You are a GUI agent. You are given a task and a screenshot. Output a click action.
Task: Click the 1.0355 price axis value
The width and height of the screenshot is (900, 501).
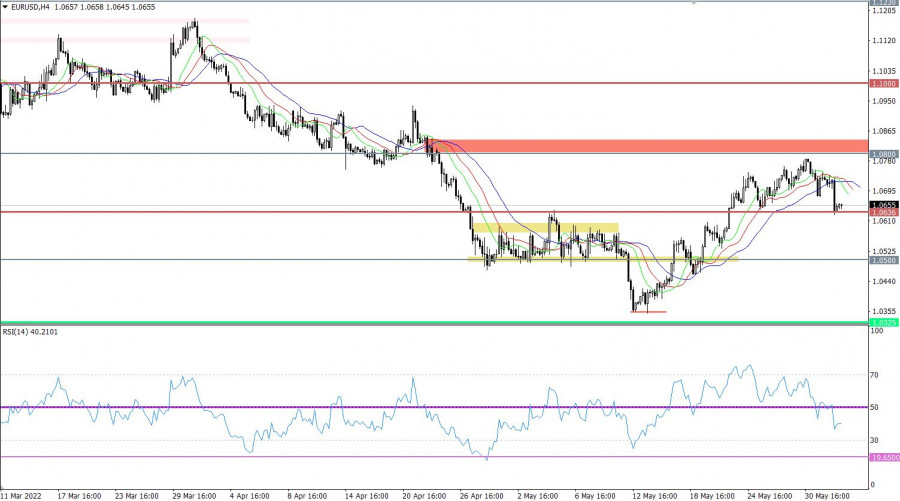point(884,312)
